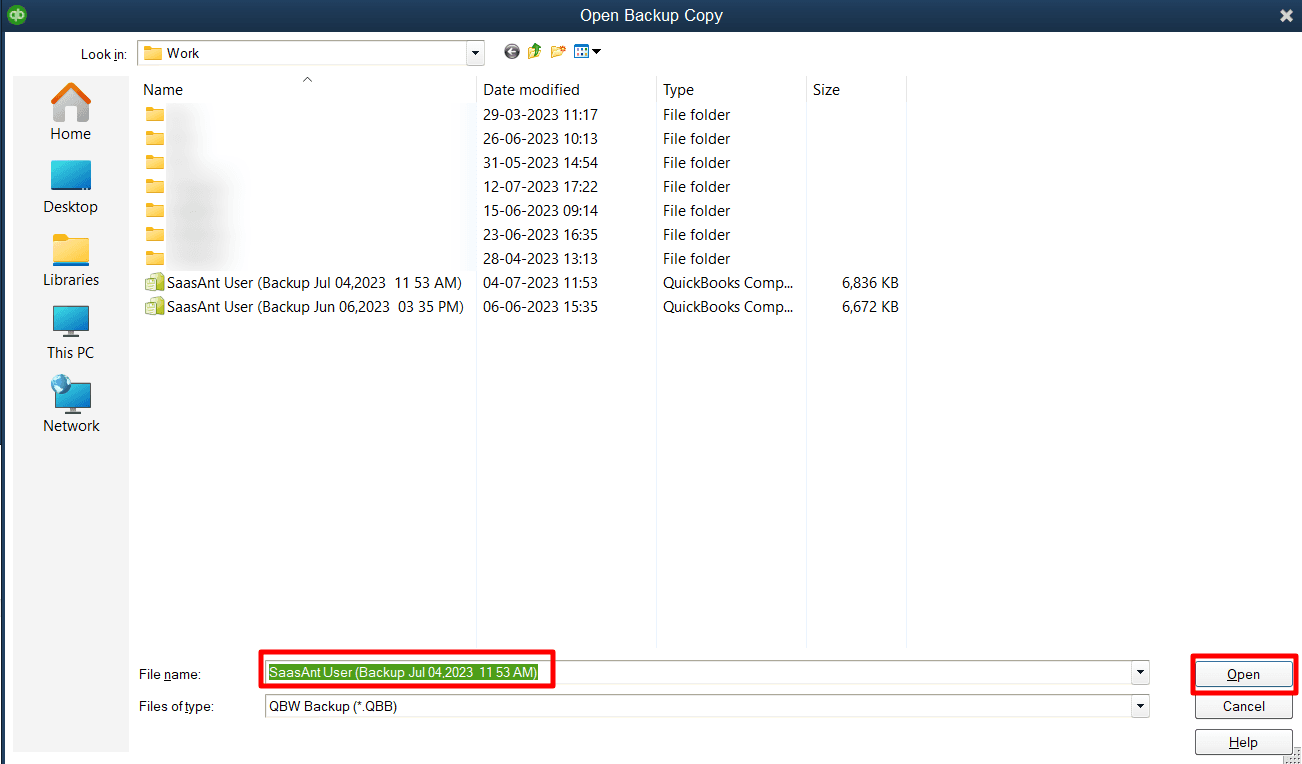Click the Cancel button
Viewport: 1302px width, 764px height.
[1244, 706]
